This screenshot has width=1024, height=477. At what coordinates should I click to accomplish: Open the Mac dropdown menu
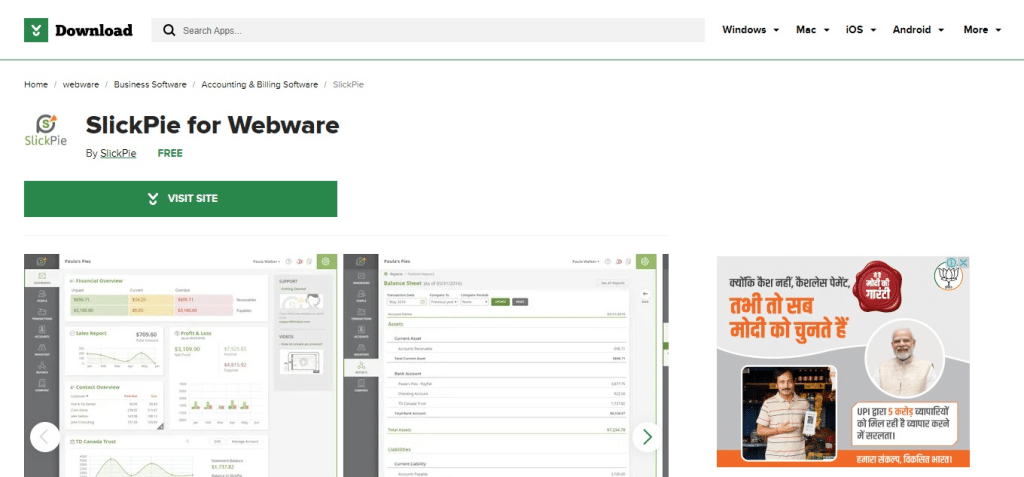pyautogui.click(x=812, y=30)
